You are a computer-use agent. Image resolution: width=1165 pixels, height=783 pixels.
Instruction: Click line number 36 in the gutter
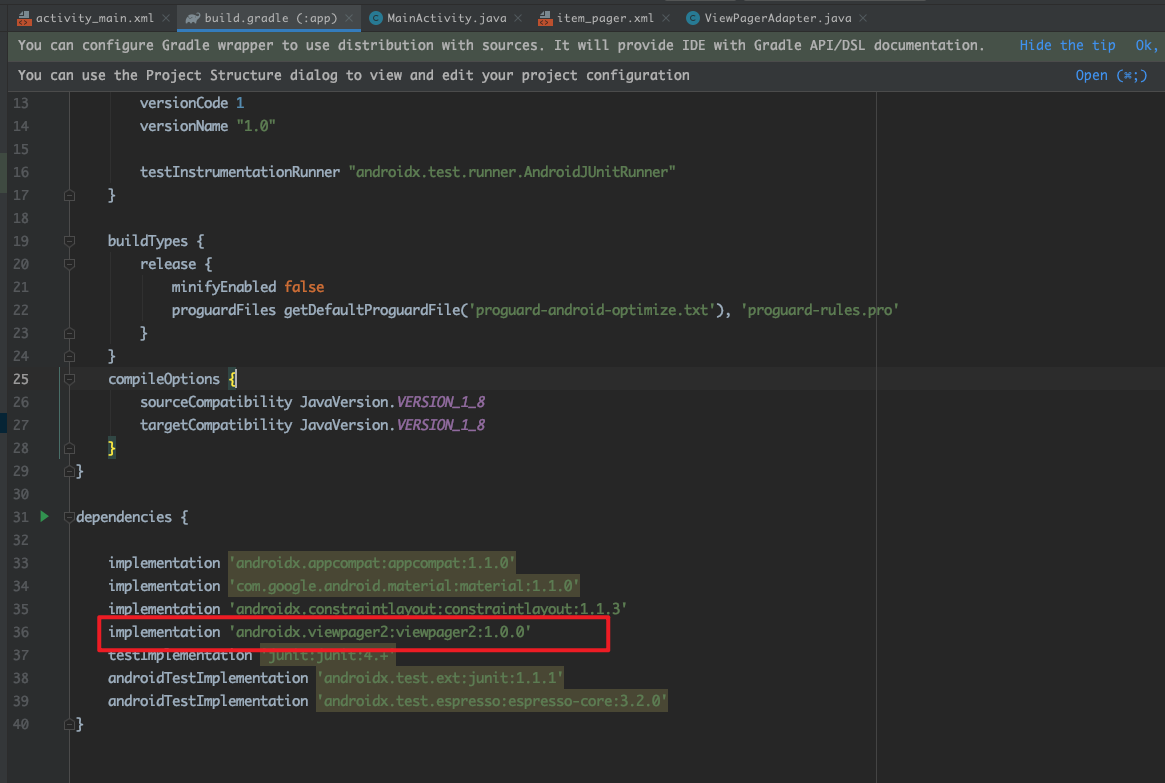pos(21,632)
